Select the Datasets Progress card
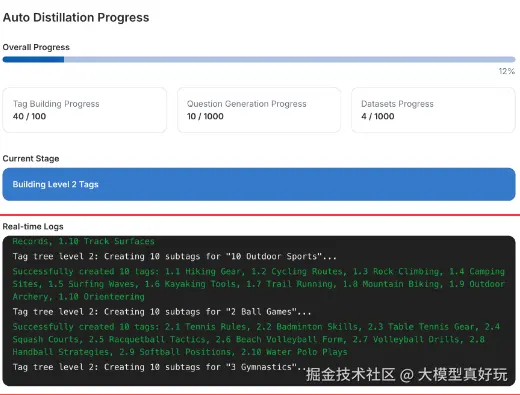 click(x=433, y=110)
